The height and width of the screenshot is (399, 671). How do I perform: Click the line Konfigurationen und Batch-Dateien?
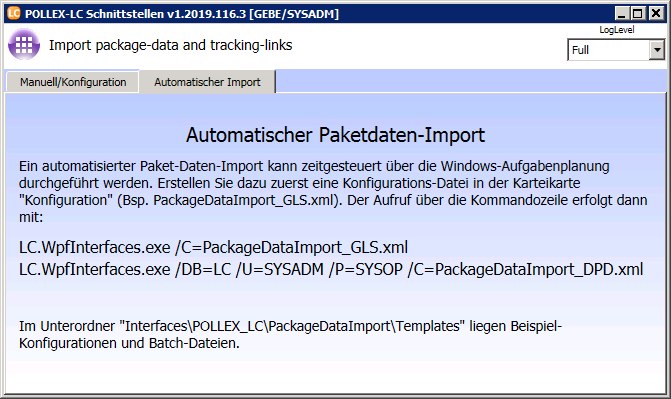[129, 343]
